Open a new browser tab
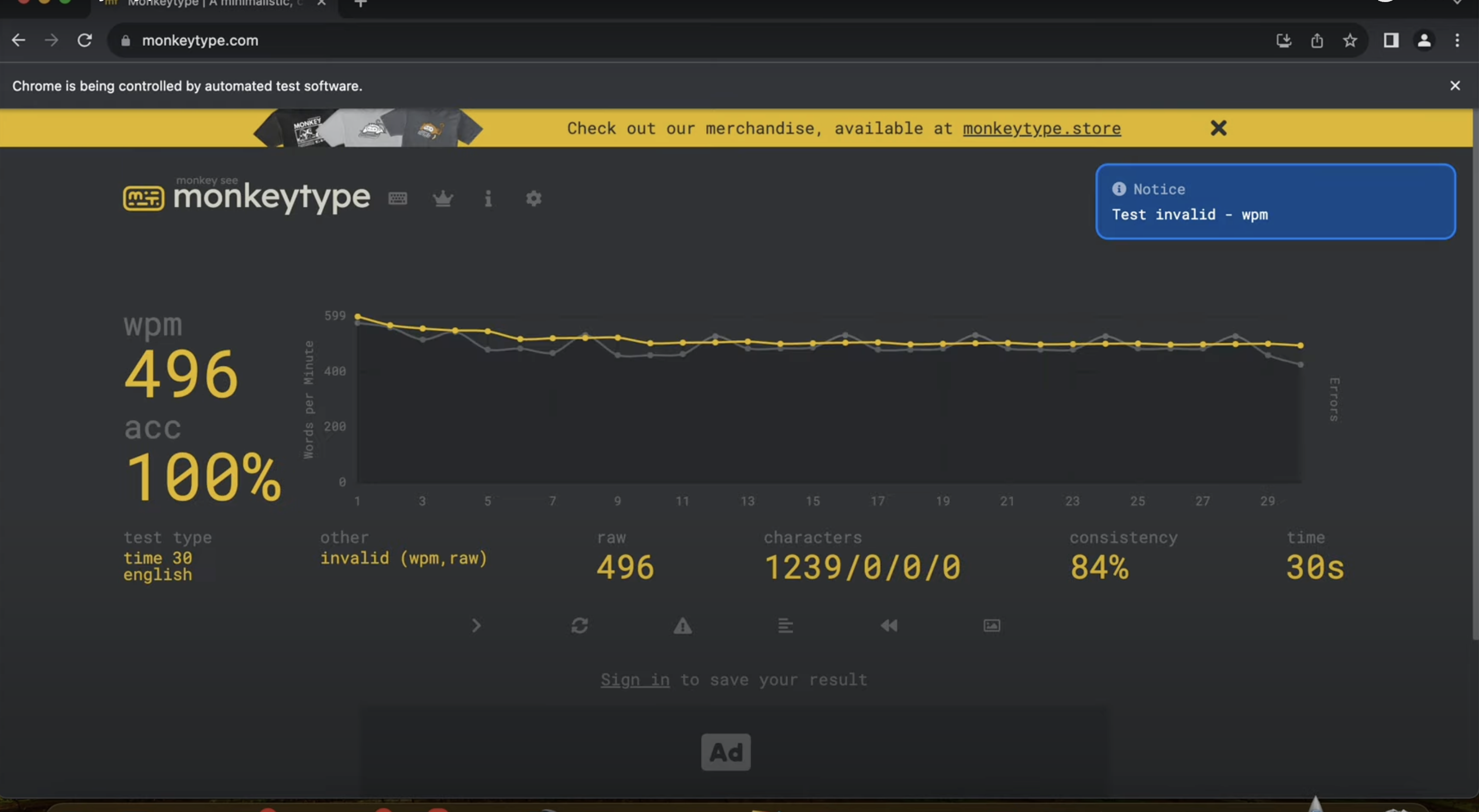Viewport: 1479px width, 812px height. tap(361, 3)
